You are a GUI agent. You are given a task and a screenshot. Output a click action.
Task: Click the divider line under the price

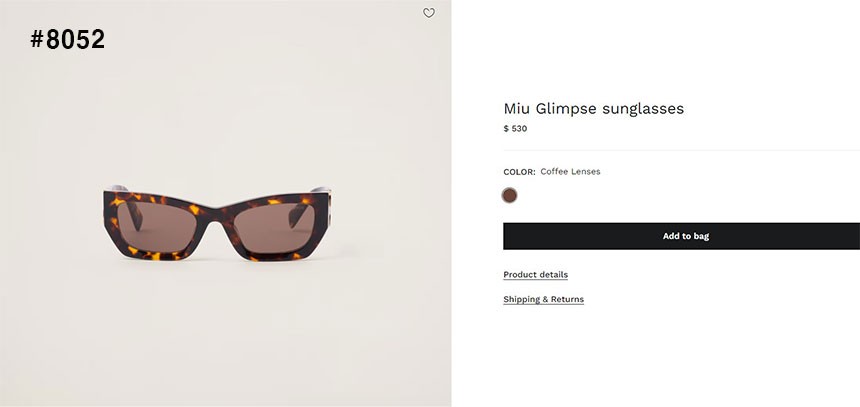click(680, 150)
